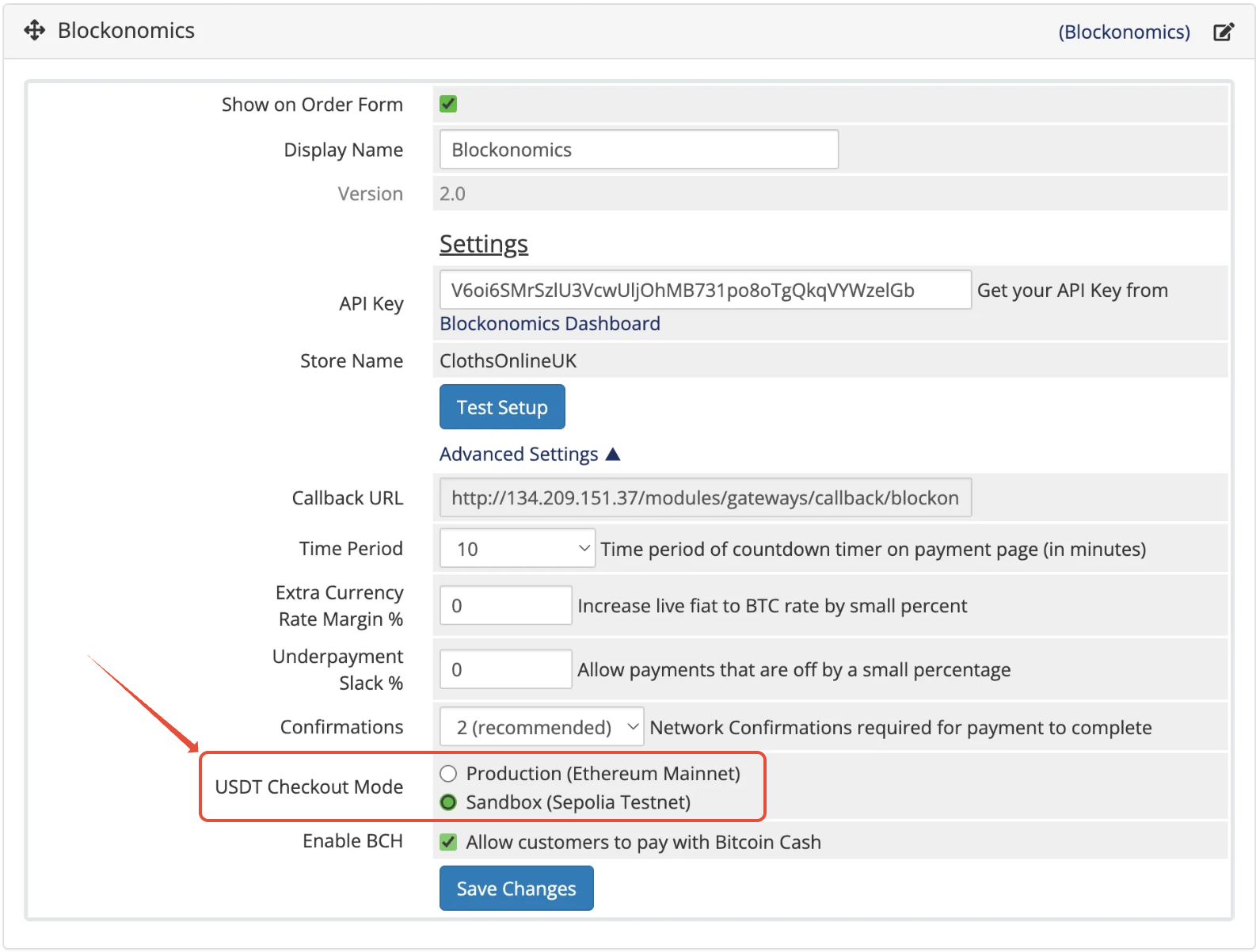Click the 'Get your API Key from' text

(1072, 290)
